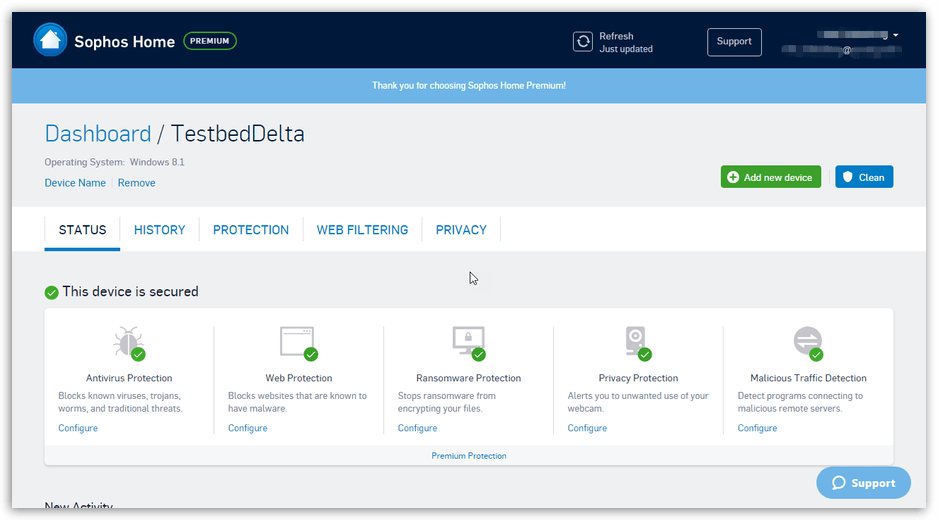Click the 'Ransomware Protection' heading
The image size is (938, 520).
point(468,378)
